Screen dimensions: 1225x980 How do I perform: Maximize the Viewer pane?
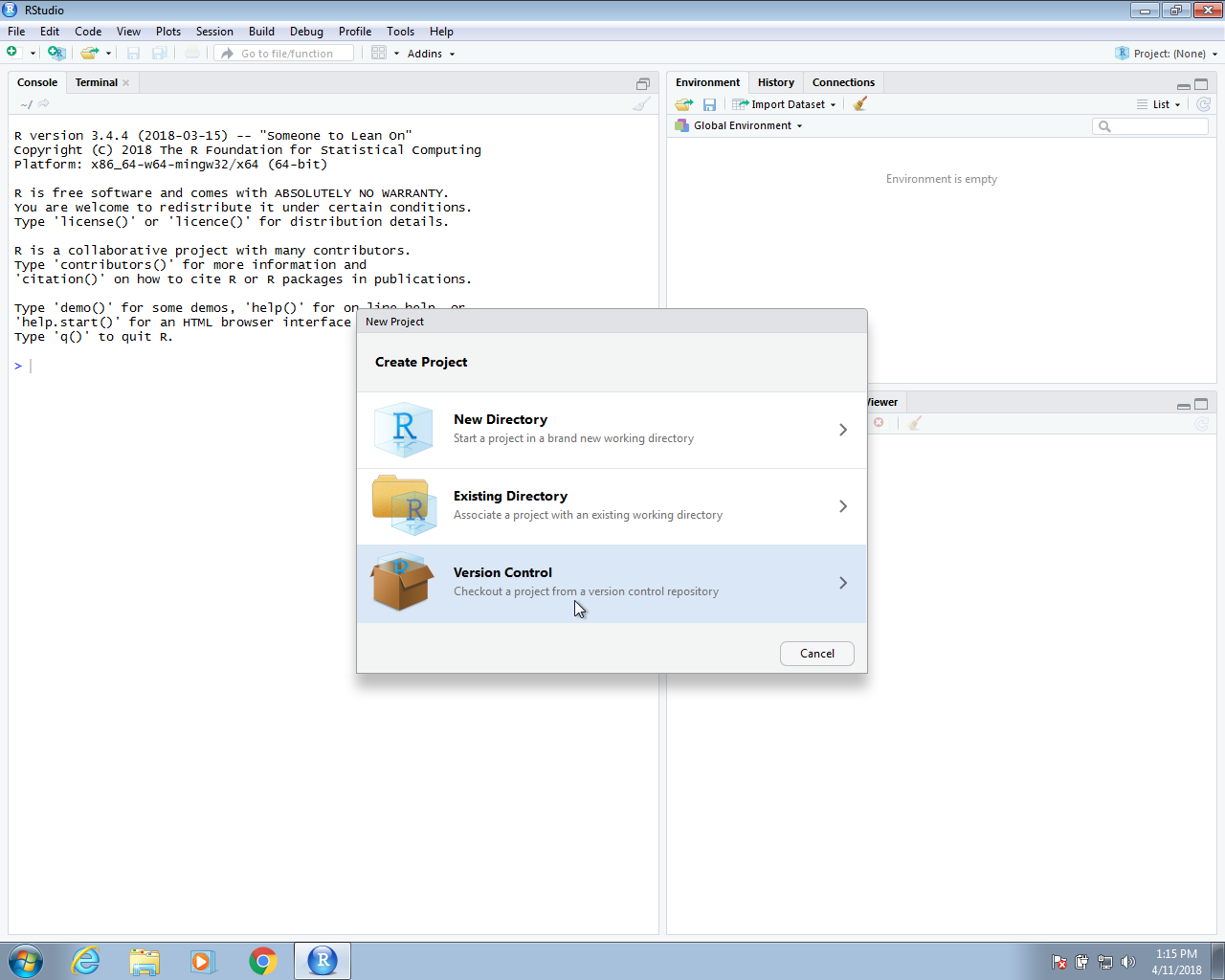1201,404
